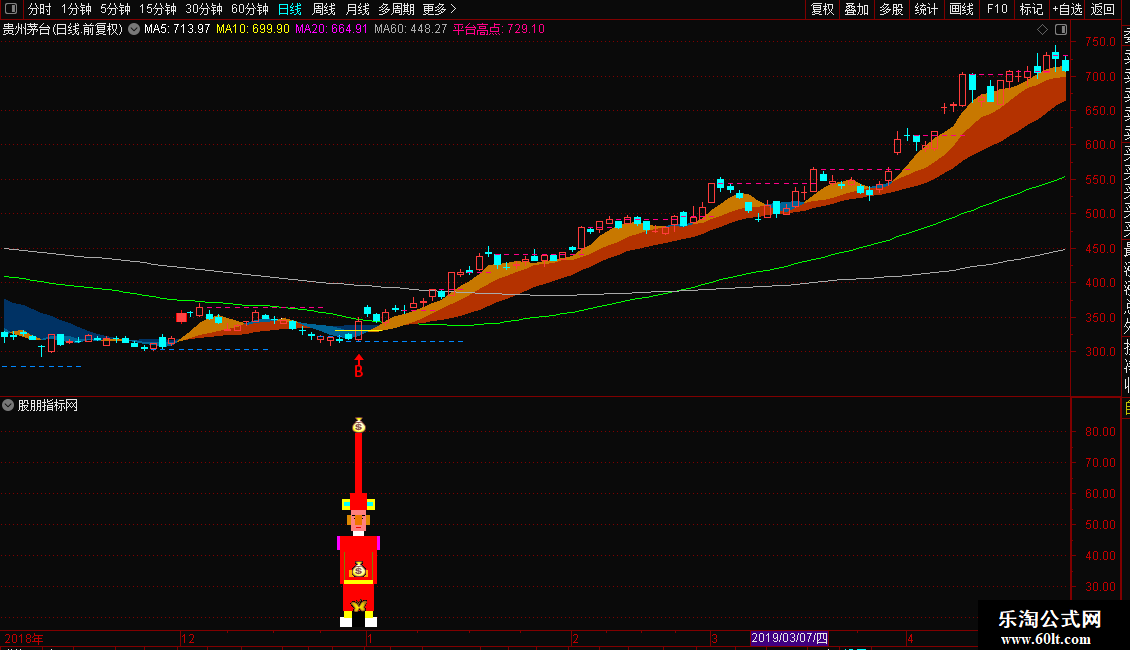Select 60分钟 period tab
The height and width of the screenshot is (650, 1130).
pos(250,9)
